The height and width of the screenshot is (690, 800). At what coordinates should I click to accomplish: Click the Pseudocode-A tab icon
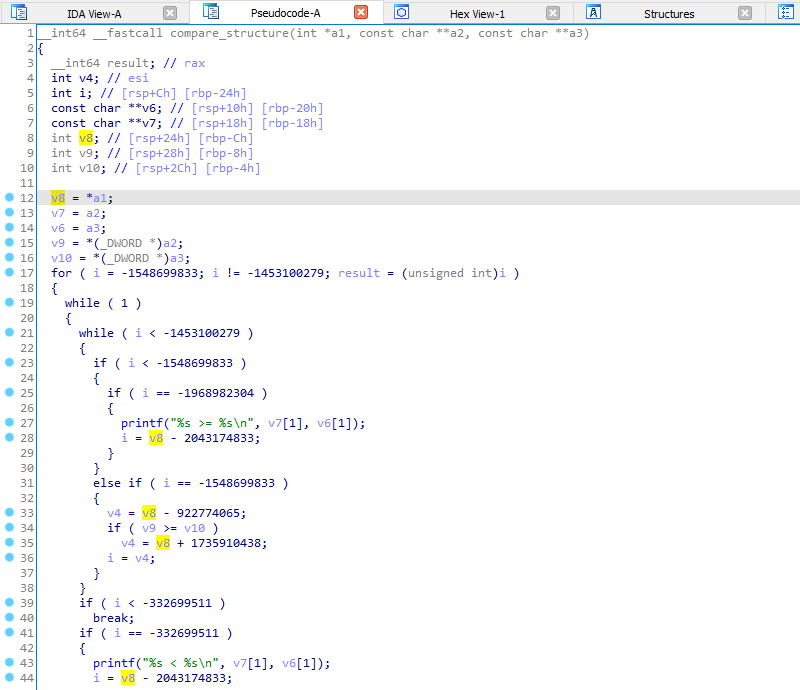coord(211,11)
